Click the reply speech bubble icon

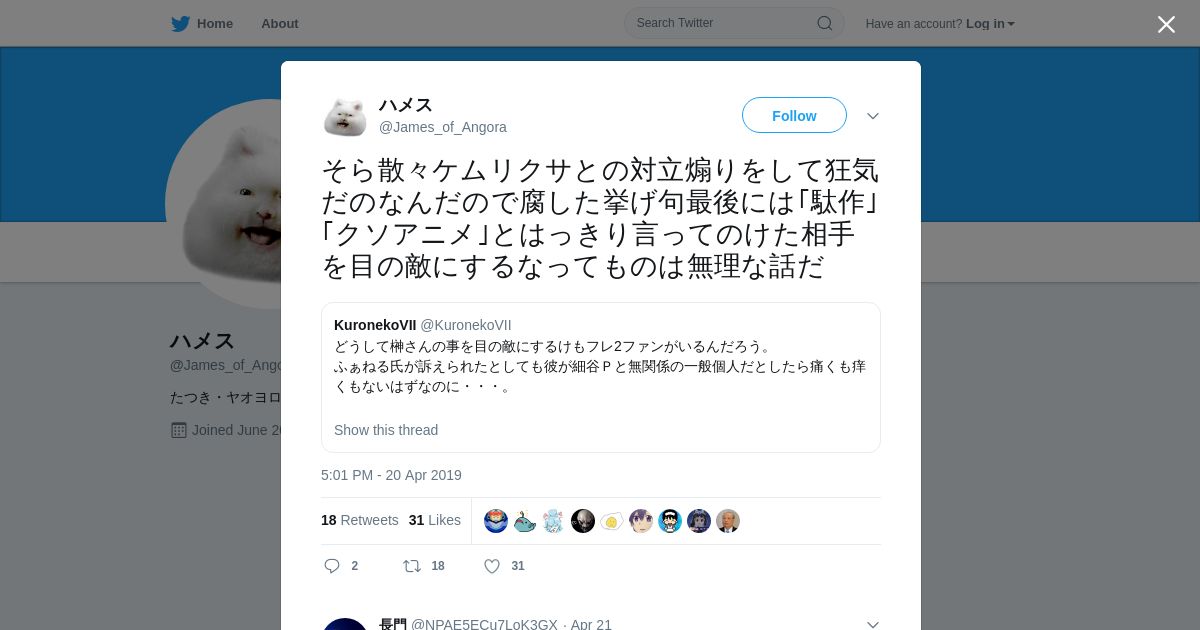tap(332, 566)
